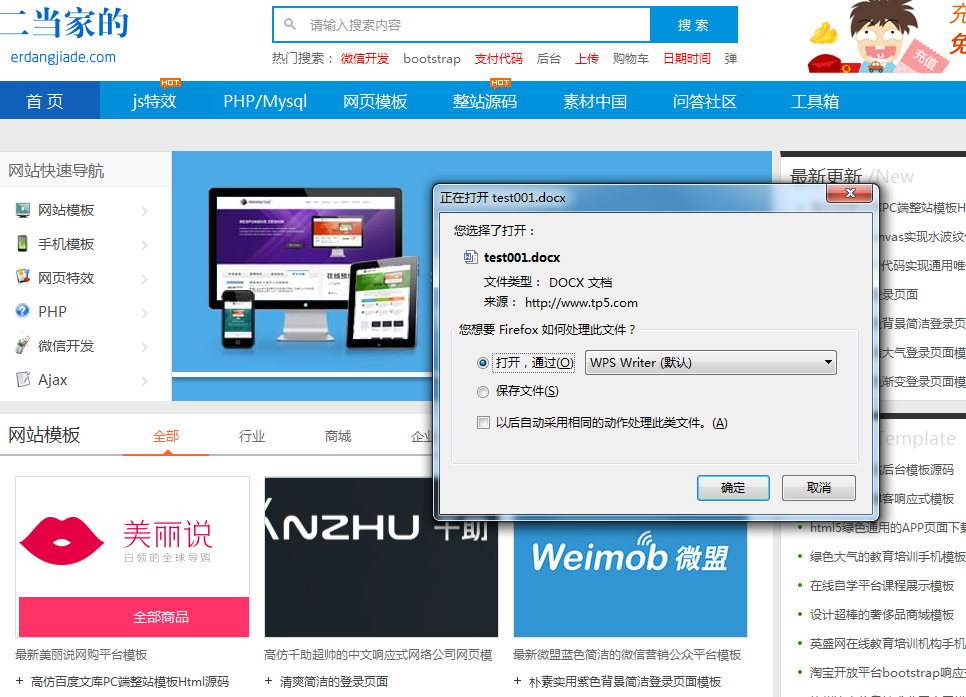
Task: Click the Ajax pencil icon
Action: click(x=23, y=379)
